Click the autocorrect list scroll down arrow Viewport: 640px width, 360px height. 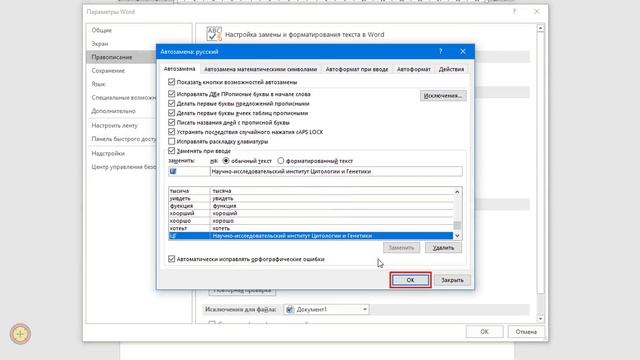457,236
